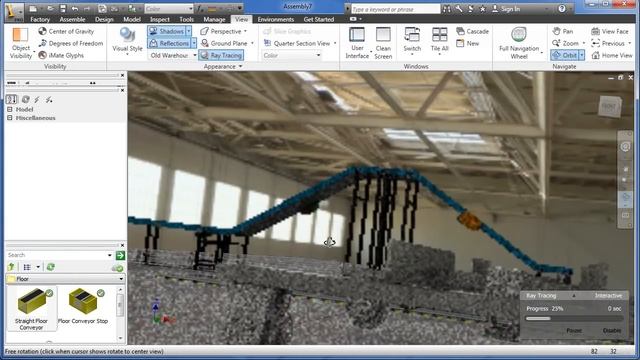
Task: Click the asset browser Search field
Action: coord(57,255)
